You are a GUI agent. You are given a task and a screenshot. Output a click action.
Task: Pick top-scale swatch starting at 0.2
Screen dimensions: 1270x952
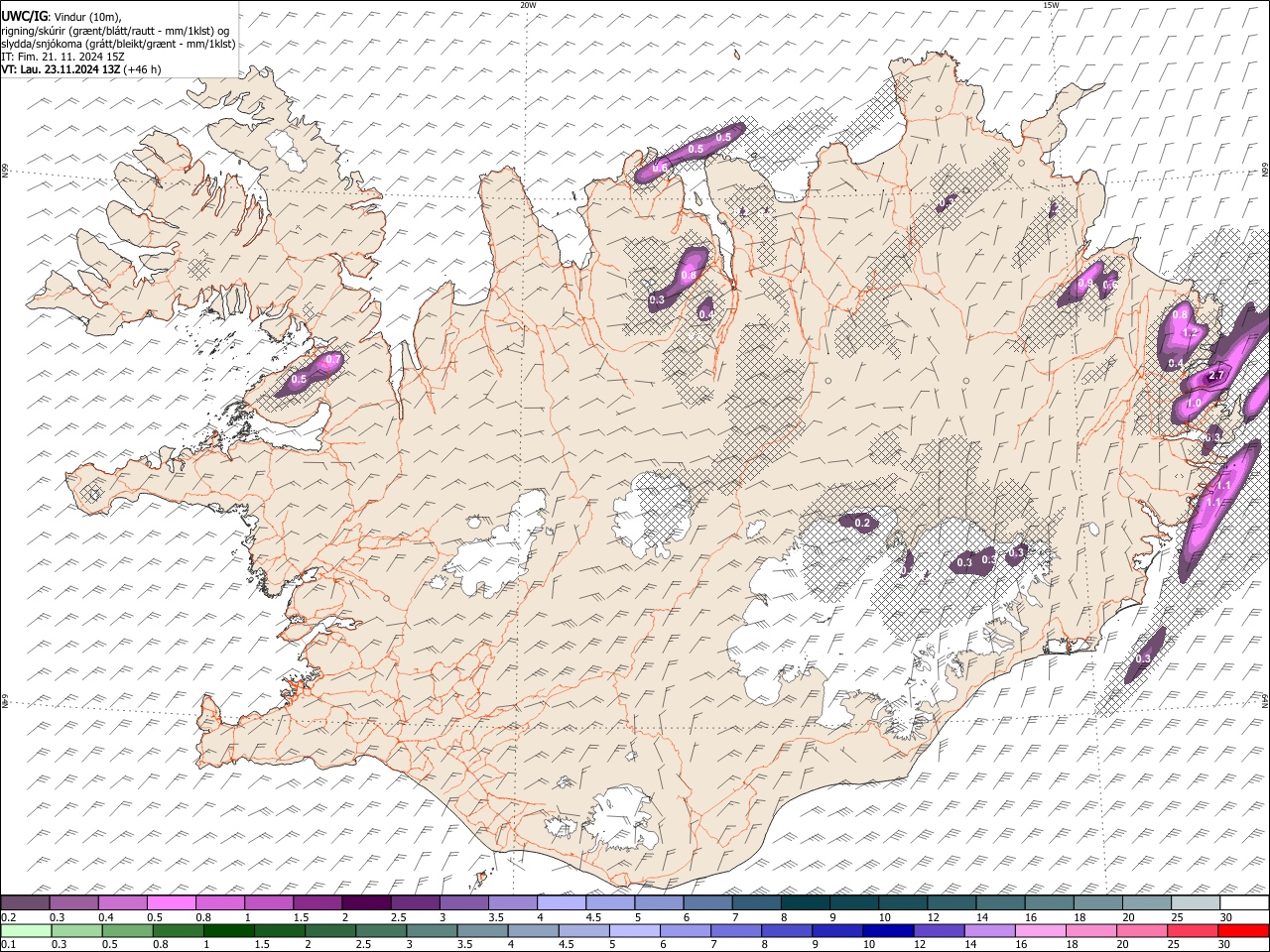click(x=25, y=902)
